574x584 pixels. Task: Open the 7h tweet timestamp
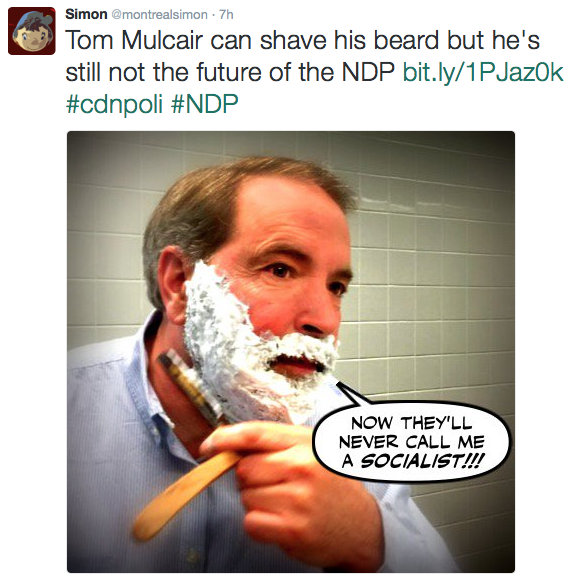click(x=226, y=15)
